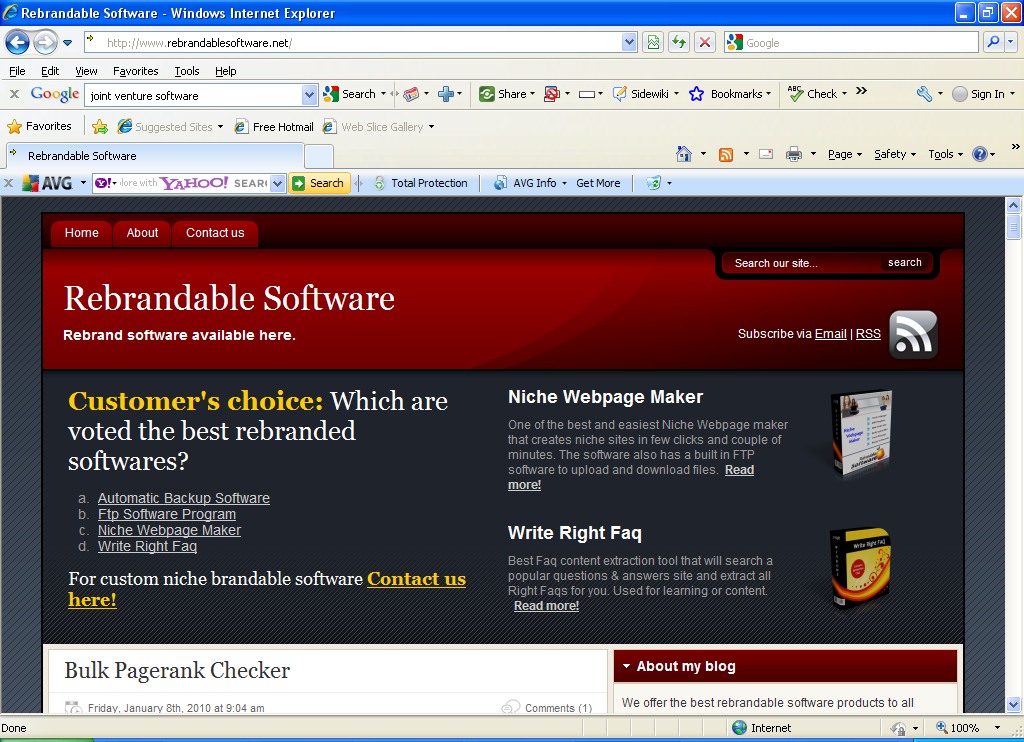This screenshot has height=742, width=1024.
Task: Click the URL address bar field
Action: tap(353, 43)
